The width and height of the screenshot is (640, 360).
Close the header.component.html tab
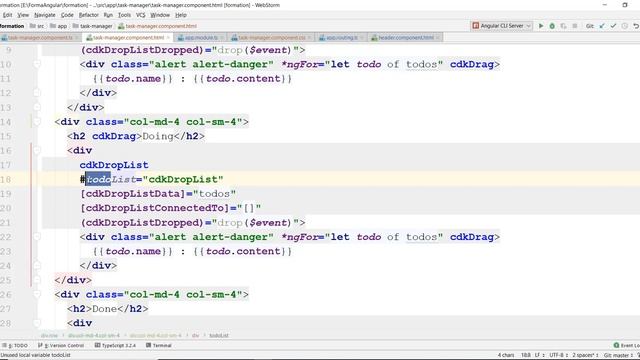pos(438,38)
